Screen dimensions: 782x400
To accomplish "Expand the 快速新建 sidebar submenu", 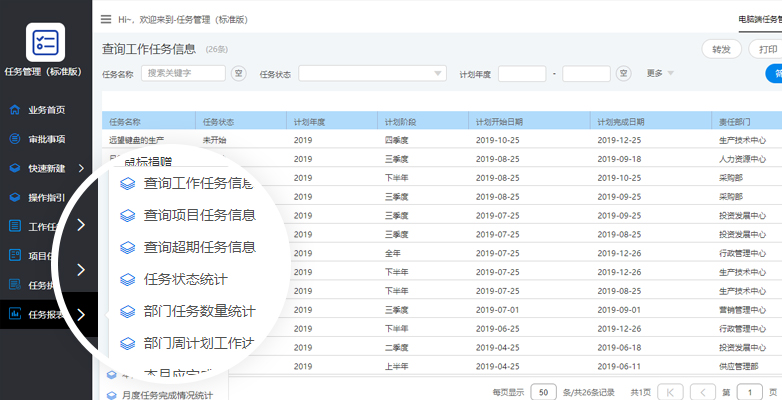I will pos(80,168).
